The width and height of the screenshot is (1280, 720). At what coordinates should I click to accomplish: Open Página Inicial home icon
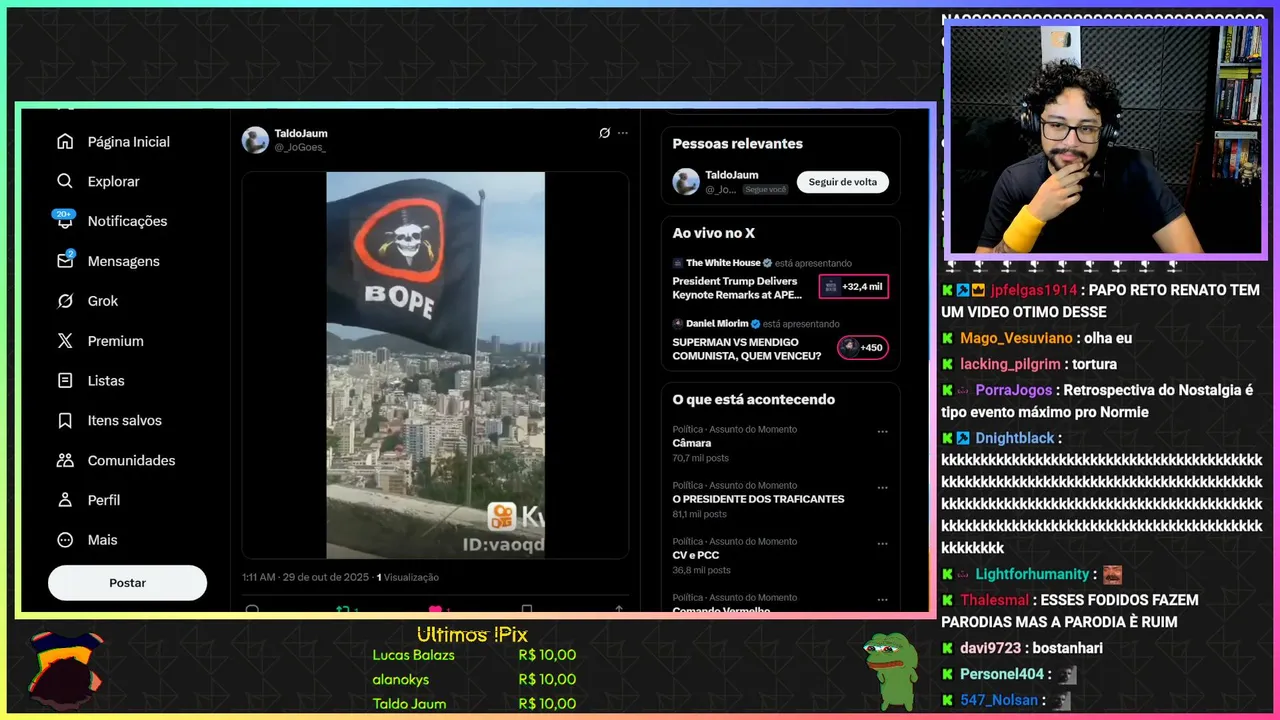(x=65, y=142)
